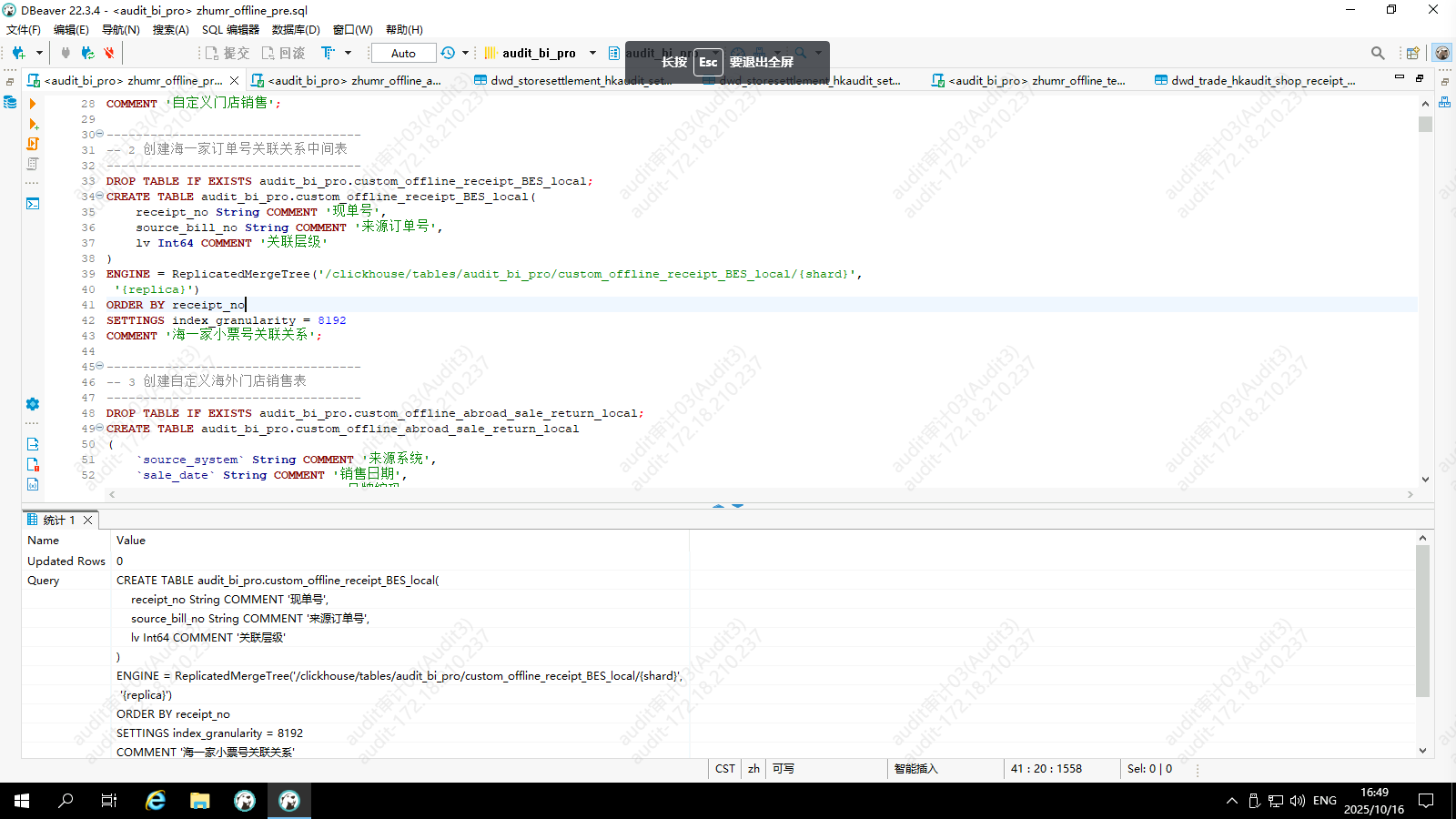This screenshot has height=819, width=1456.
Task: Close the 统计 1 results tab
Action: pos(88,521)
